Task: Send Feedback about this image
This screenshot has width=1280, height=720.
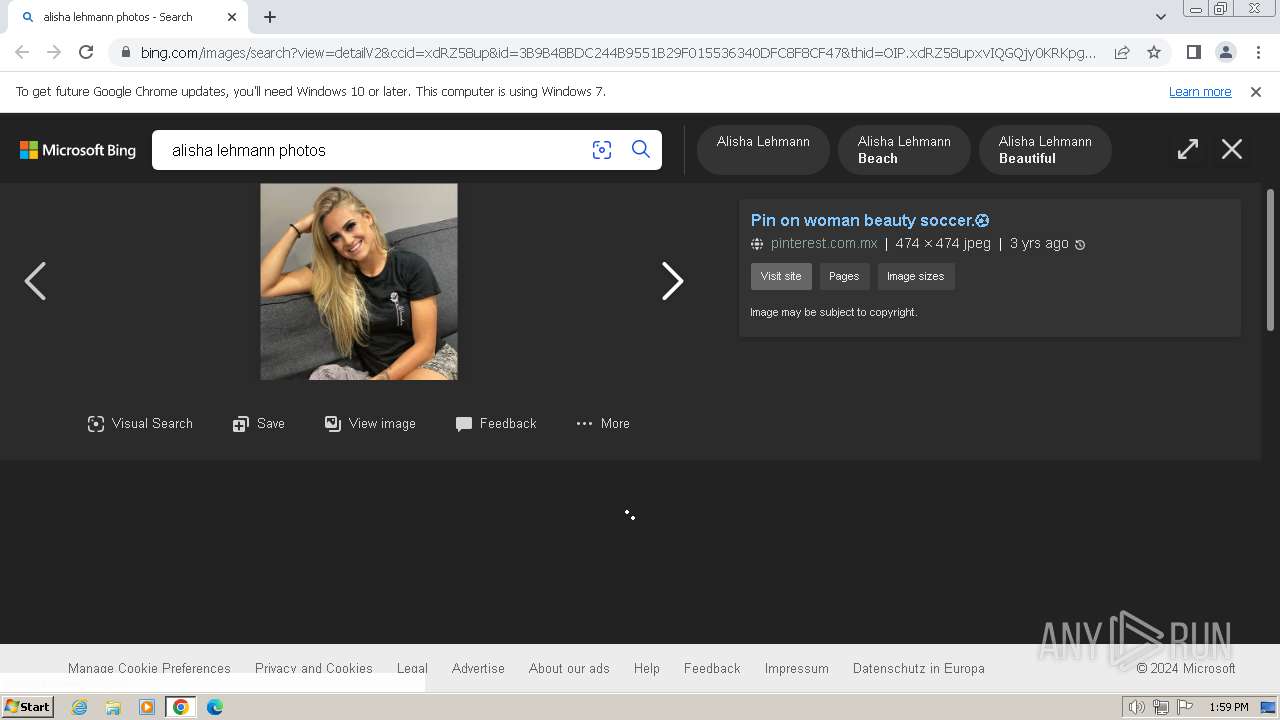Action: pyautogui.click(x=496, y=424)
